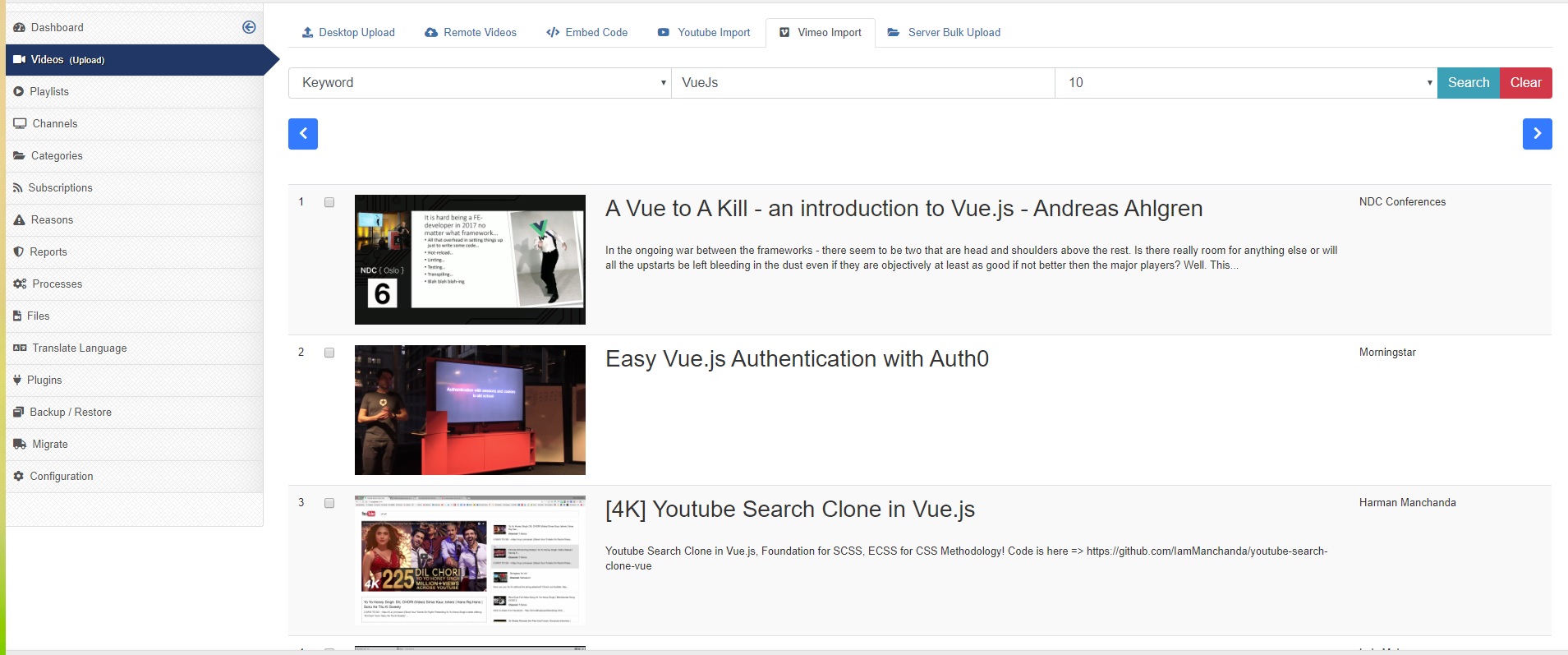Image resolution: width=1568 pixels, height=655 pixels.
Task: Click the Search button
Action: tap(1469, 83)
